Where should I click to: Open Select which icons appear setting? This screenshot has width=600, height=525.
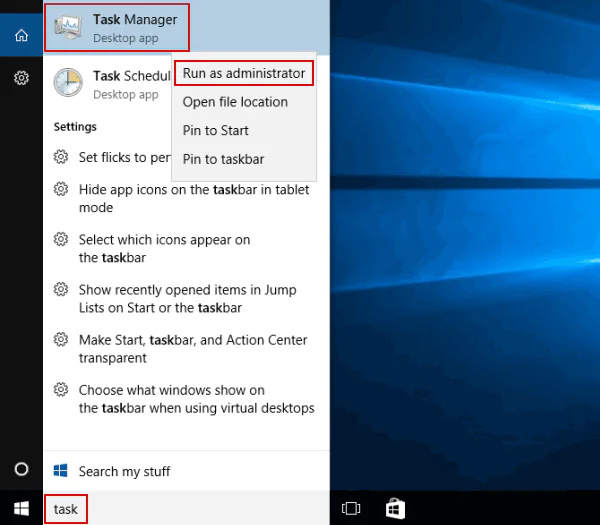click(164, 249)
